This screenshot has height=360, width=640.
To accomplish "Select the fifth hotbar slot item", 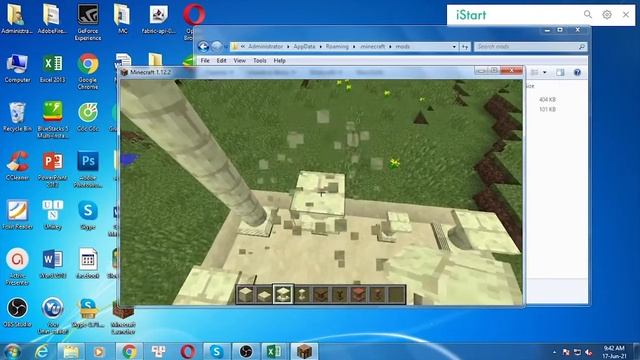I will click(x=321, y=294).
